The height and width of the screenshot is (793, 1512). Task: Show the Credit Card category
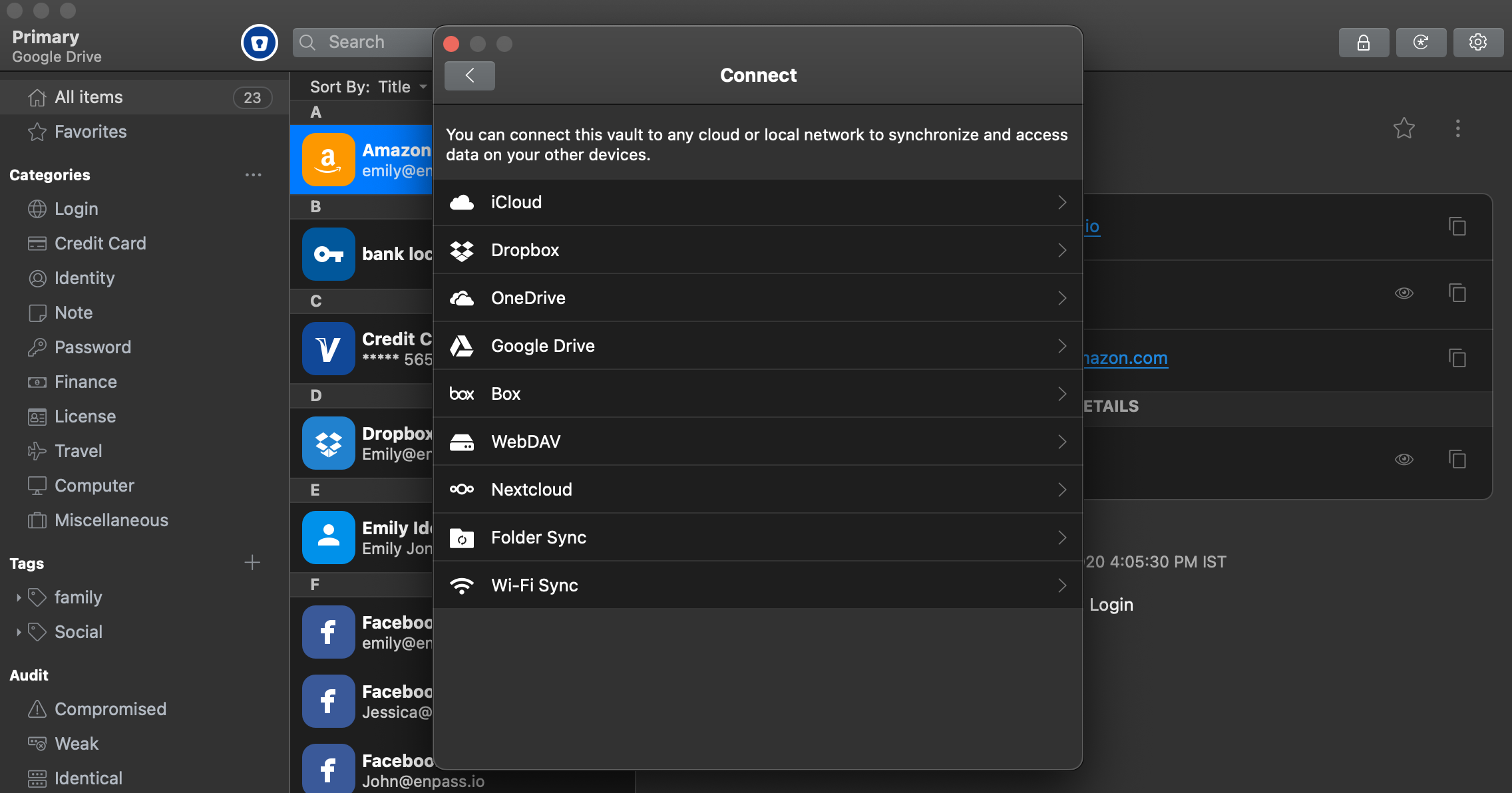[x=145, y=243]
